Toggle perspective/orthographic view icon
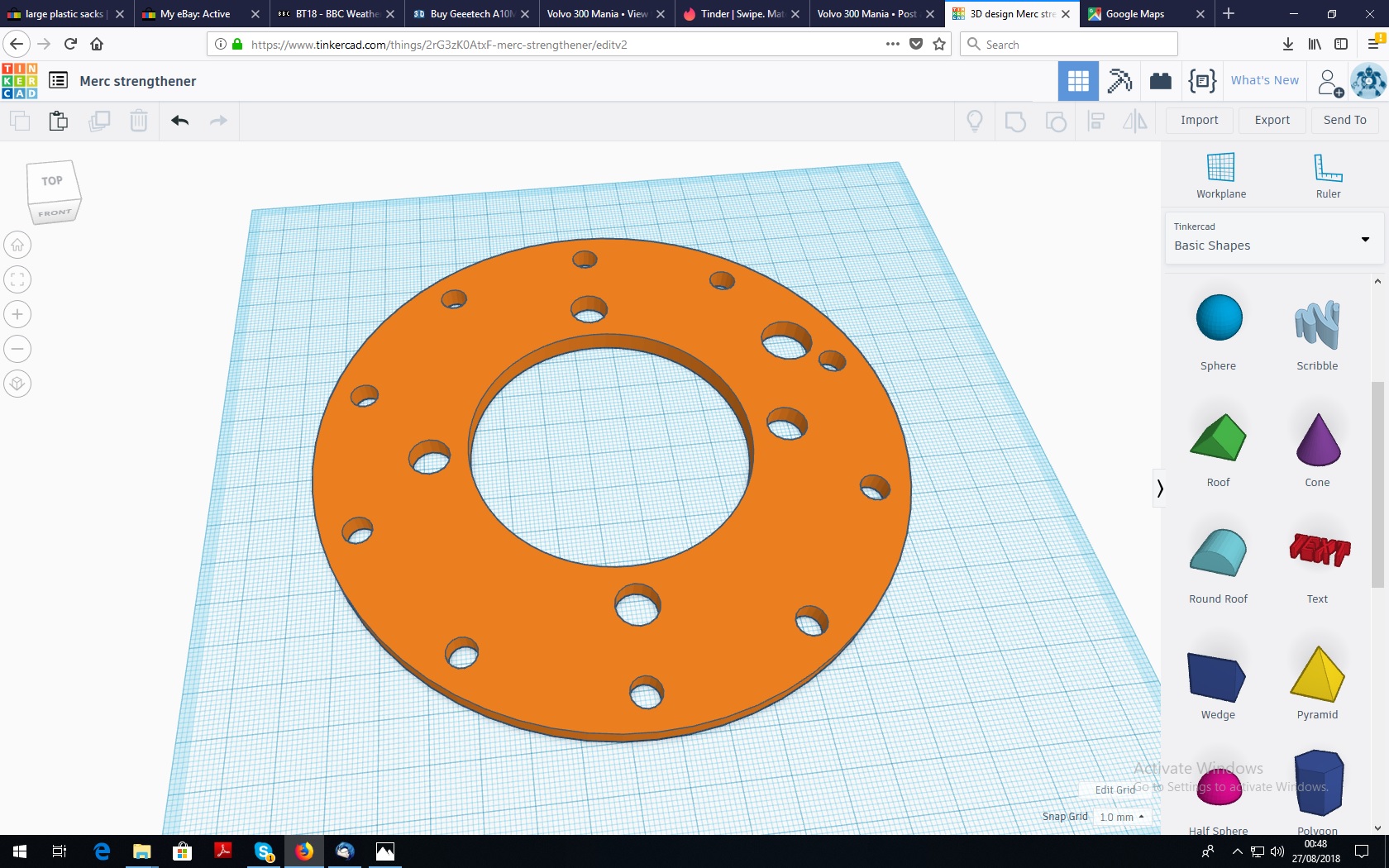 (x=17, y=384)
